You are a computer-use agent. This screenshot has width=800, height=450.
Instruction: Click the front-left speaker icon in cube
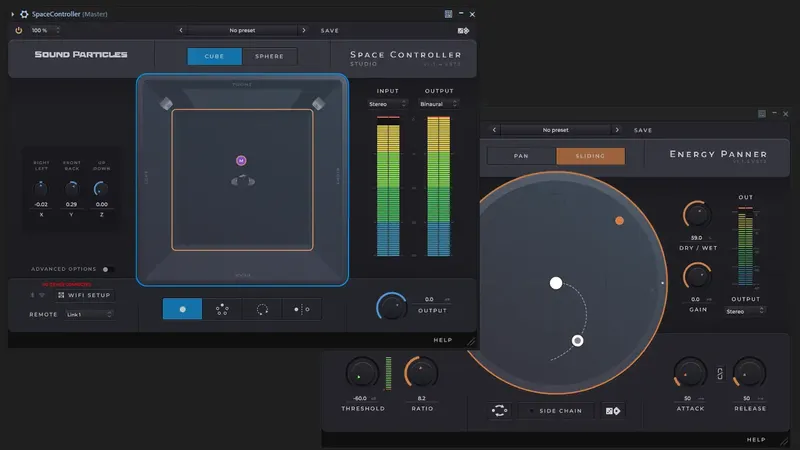[166, 104]
